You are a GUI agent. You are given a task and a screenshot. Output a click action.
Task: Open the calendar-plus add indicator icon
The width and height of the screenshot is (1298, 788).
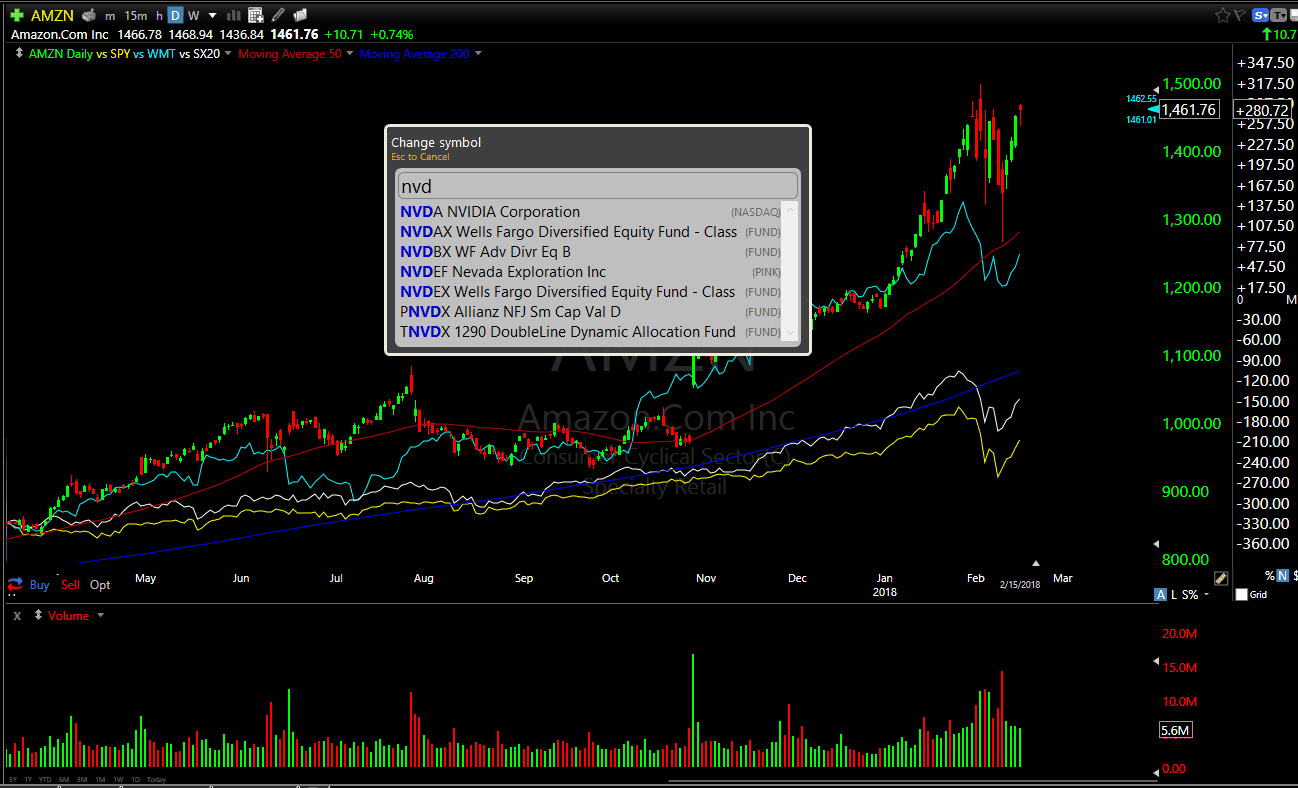click(x=256, y=15)
